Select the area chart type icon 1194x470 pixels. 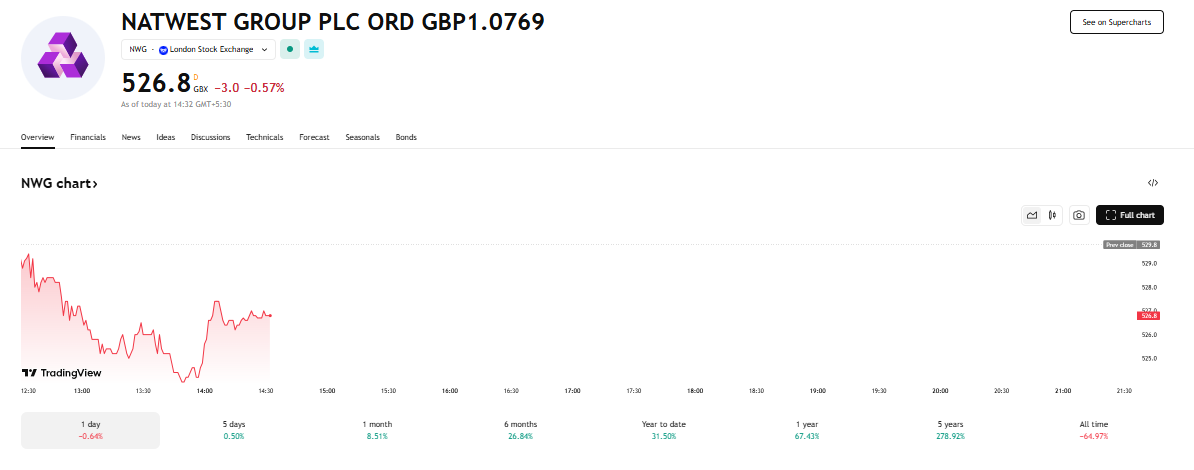(x=1032, y=216)
